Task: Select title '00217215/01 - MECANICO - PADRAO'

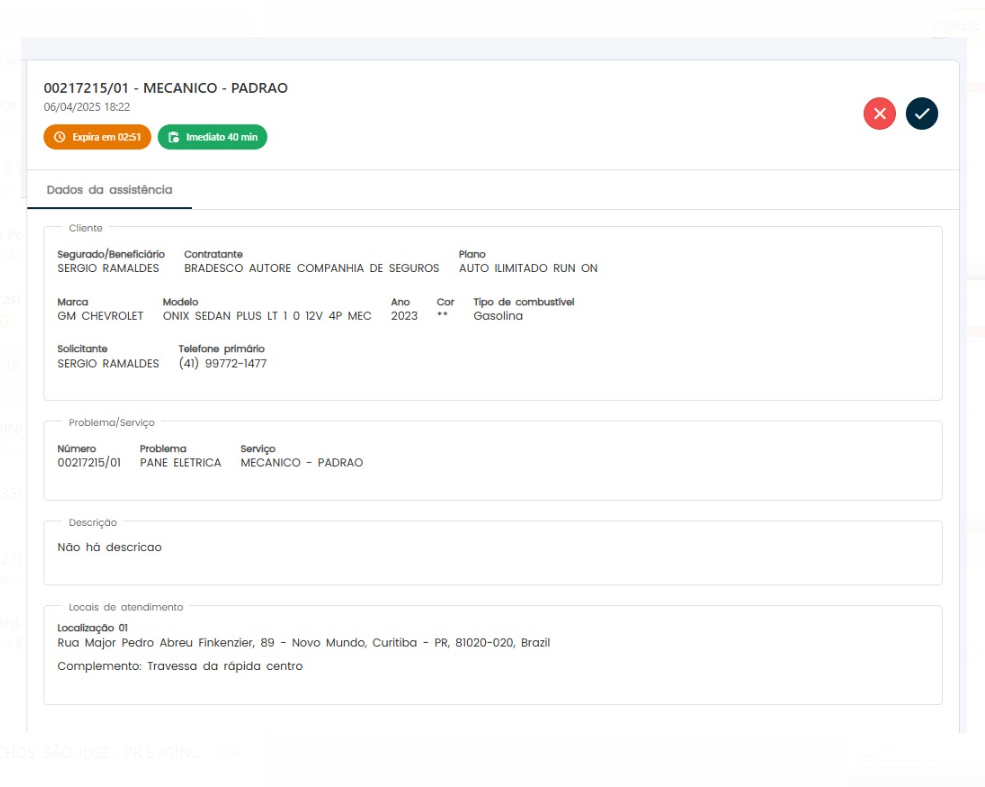Action: (166, 88)
